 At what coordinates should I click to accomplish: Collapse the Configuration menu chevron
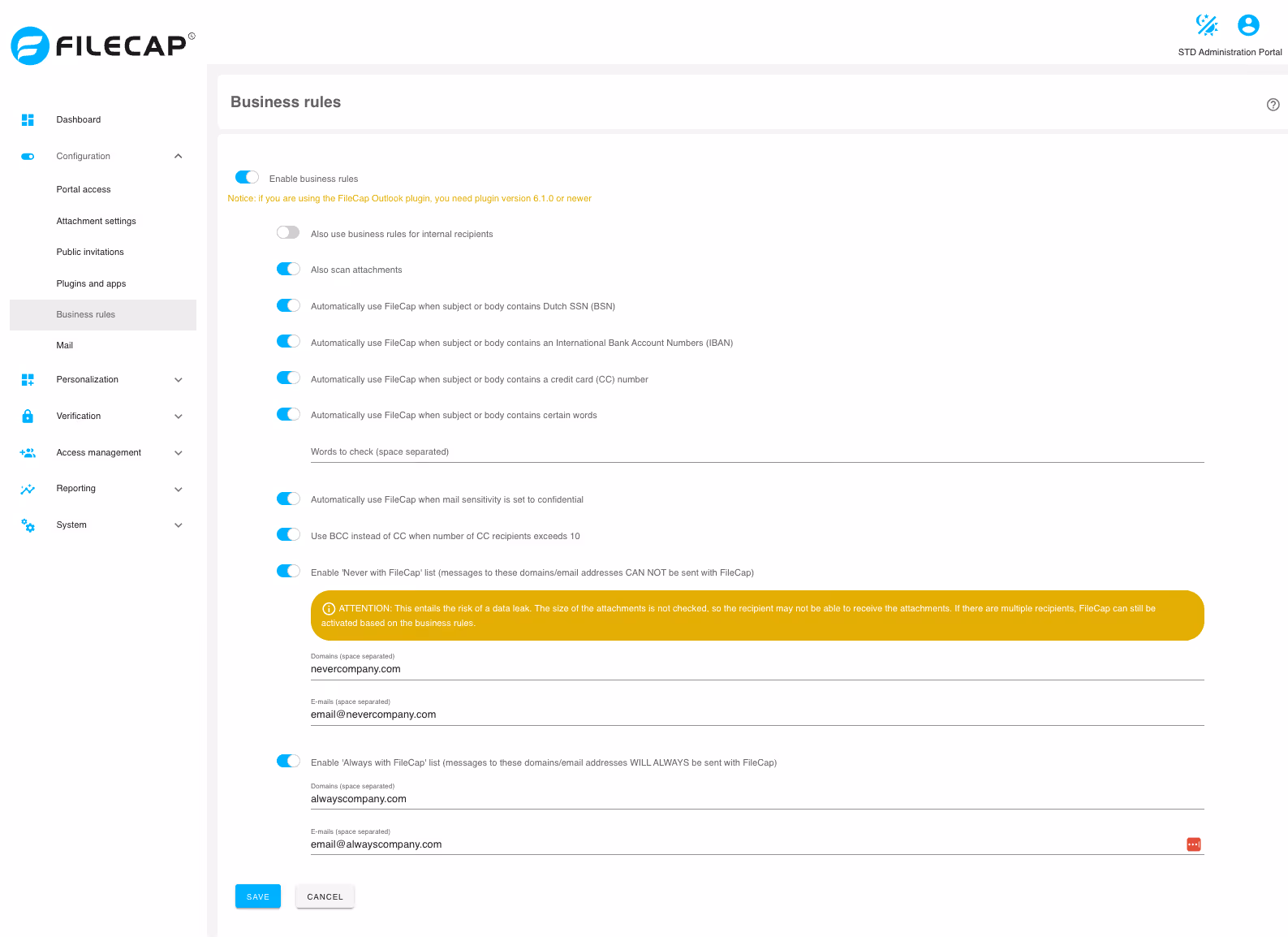tap(179, 157)
